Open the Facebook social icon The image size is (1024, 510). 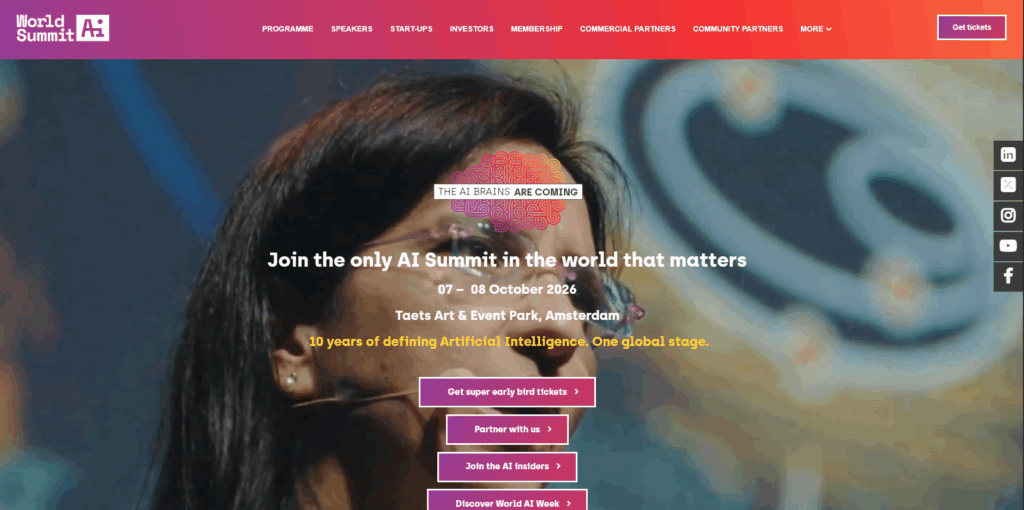tap(1008, 276)
